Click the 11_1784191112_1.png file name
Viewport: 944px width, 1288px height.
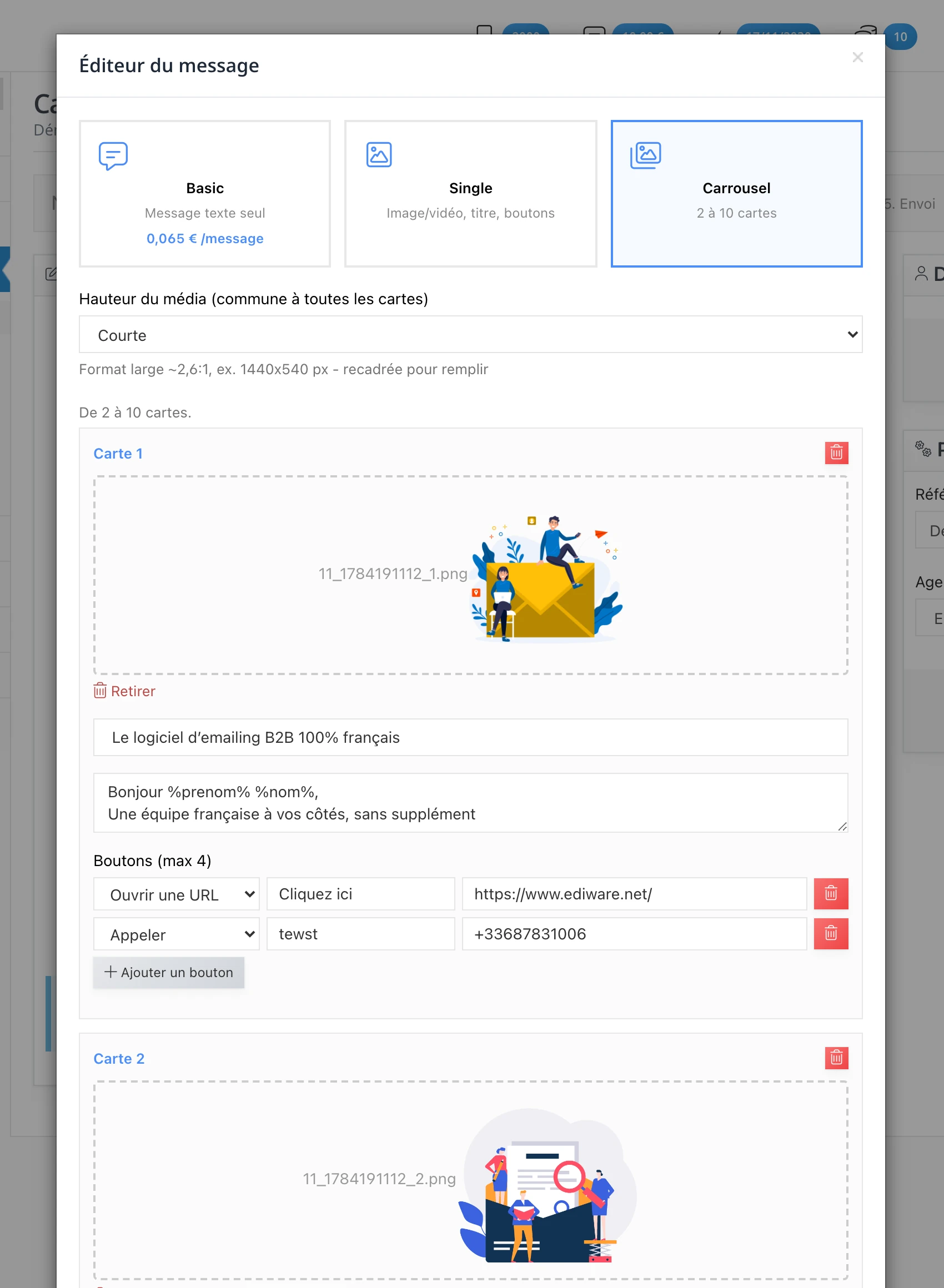(393, 573)
